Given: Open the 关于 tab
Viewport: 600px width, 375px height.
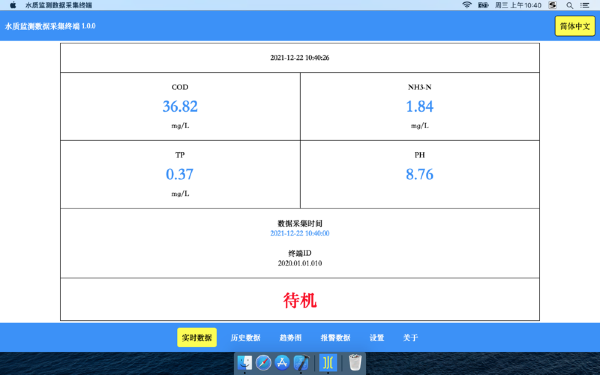Looking at the screenshot, I should tap(410, 338).
